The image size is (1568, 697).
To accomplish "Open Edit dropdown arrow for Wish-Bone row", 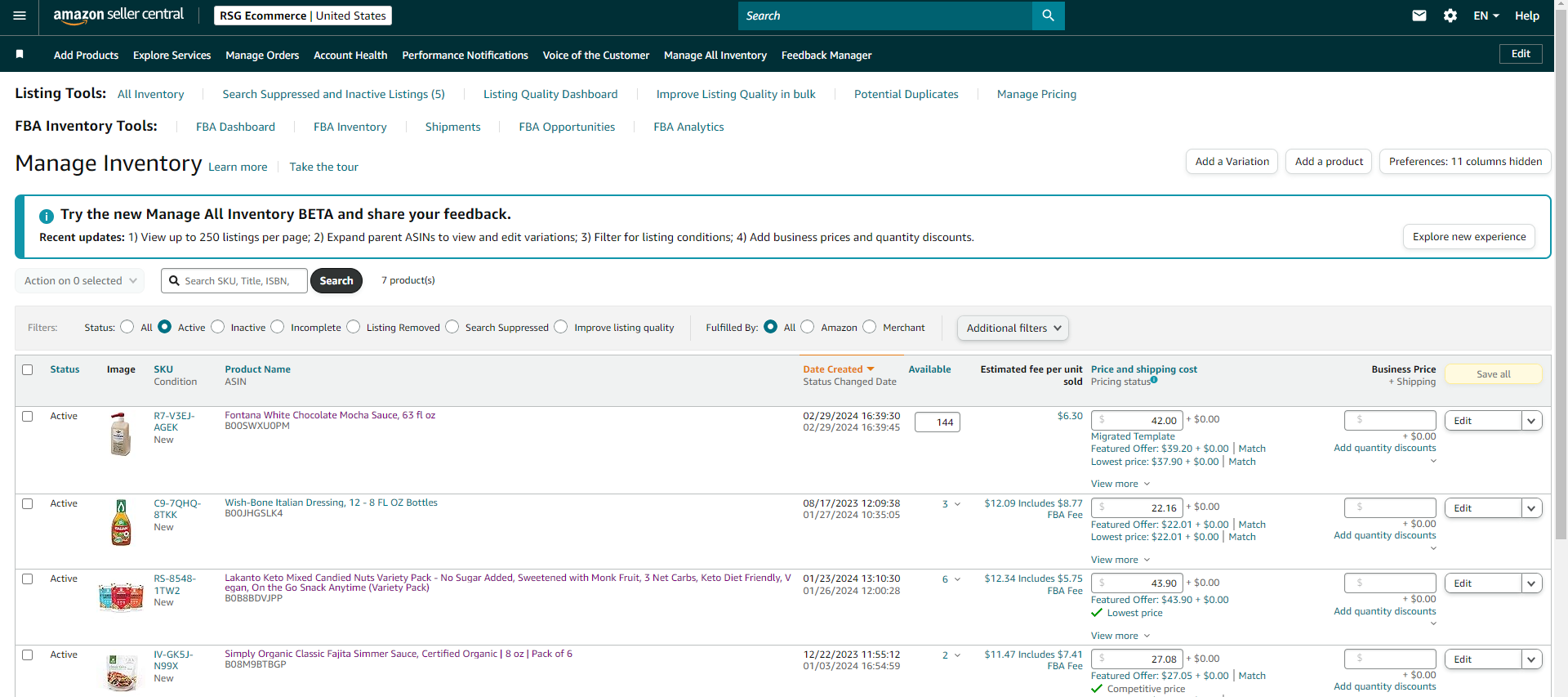I will coord(1531,508).
